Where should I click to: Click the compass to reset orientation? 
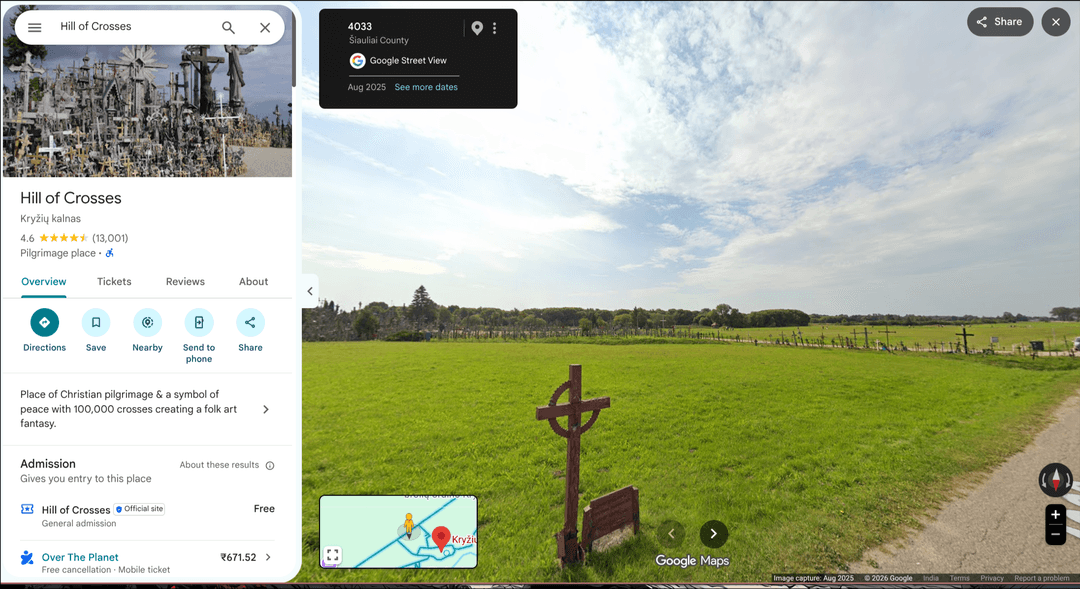(1056, 479)
